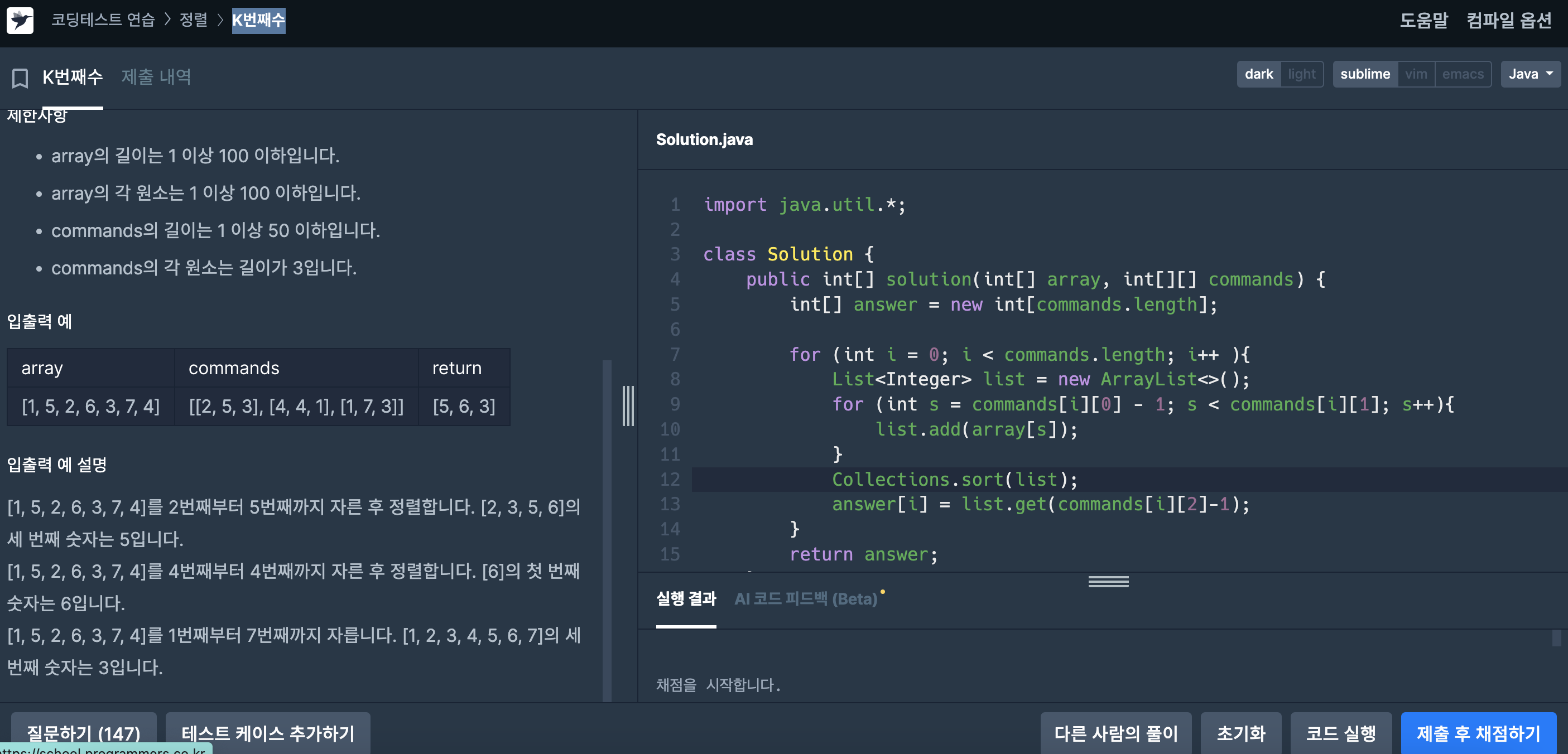The width and height of the screenshot is (1568, 754).
Task: Submit with 제출 후 채점하기 button
Action: tap(1479, 733)
